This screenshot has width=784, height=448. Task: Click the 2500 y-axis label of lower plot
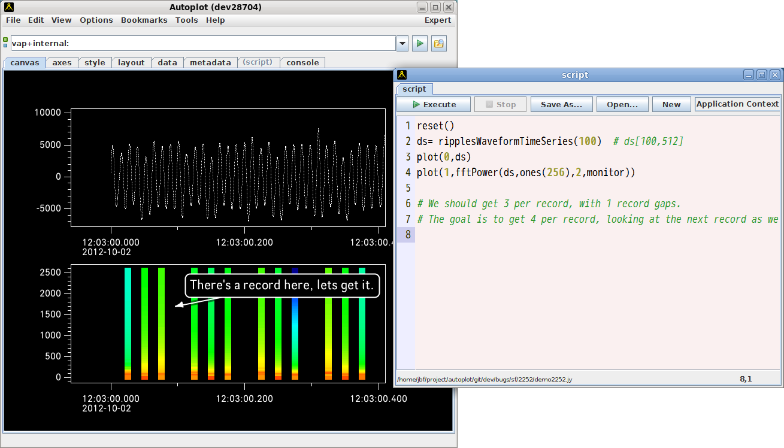pos(50,272)
